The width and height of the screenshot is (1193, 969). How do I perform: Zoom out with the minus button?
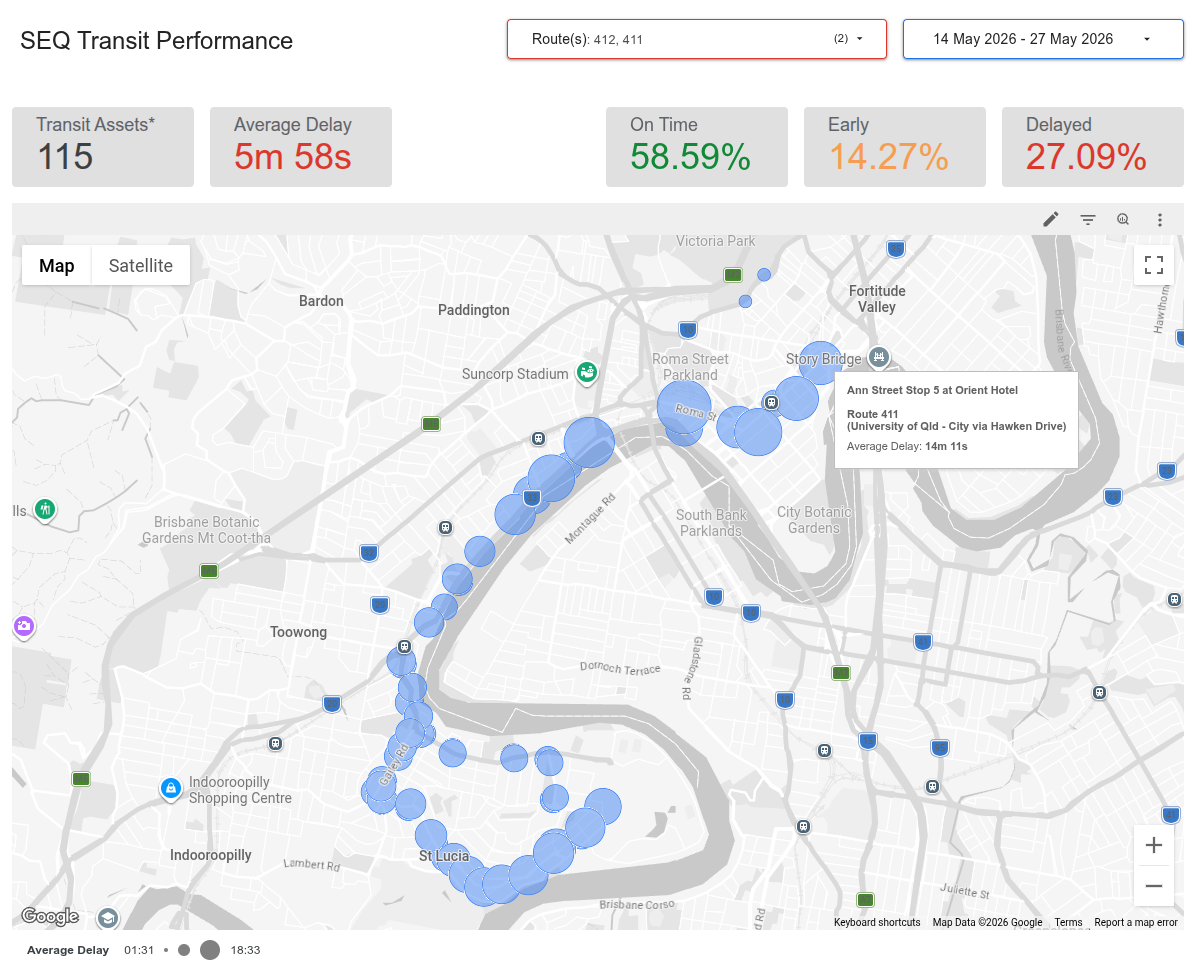tap(1153, 885)
